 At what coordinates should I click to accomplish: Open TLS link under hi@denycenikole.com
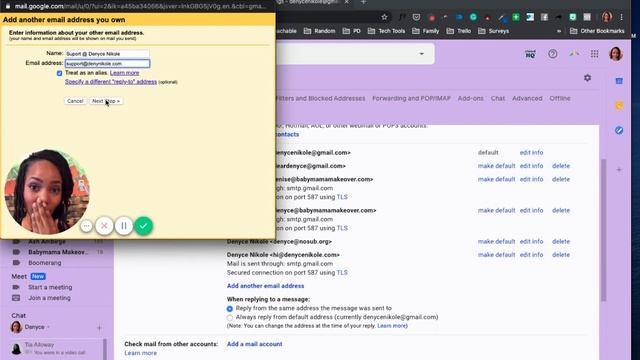[342, 273]
